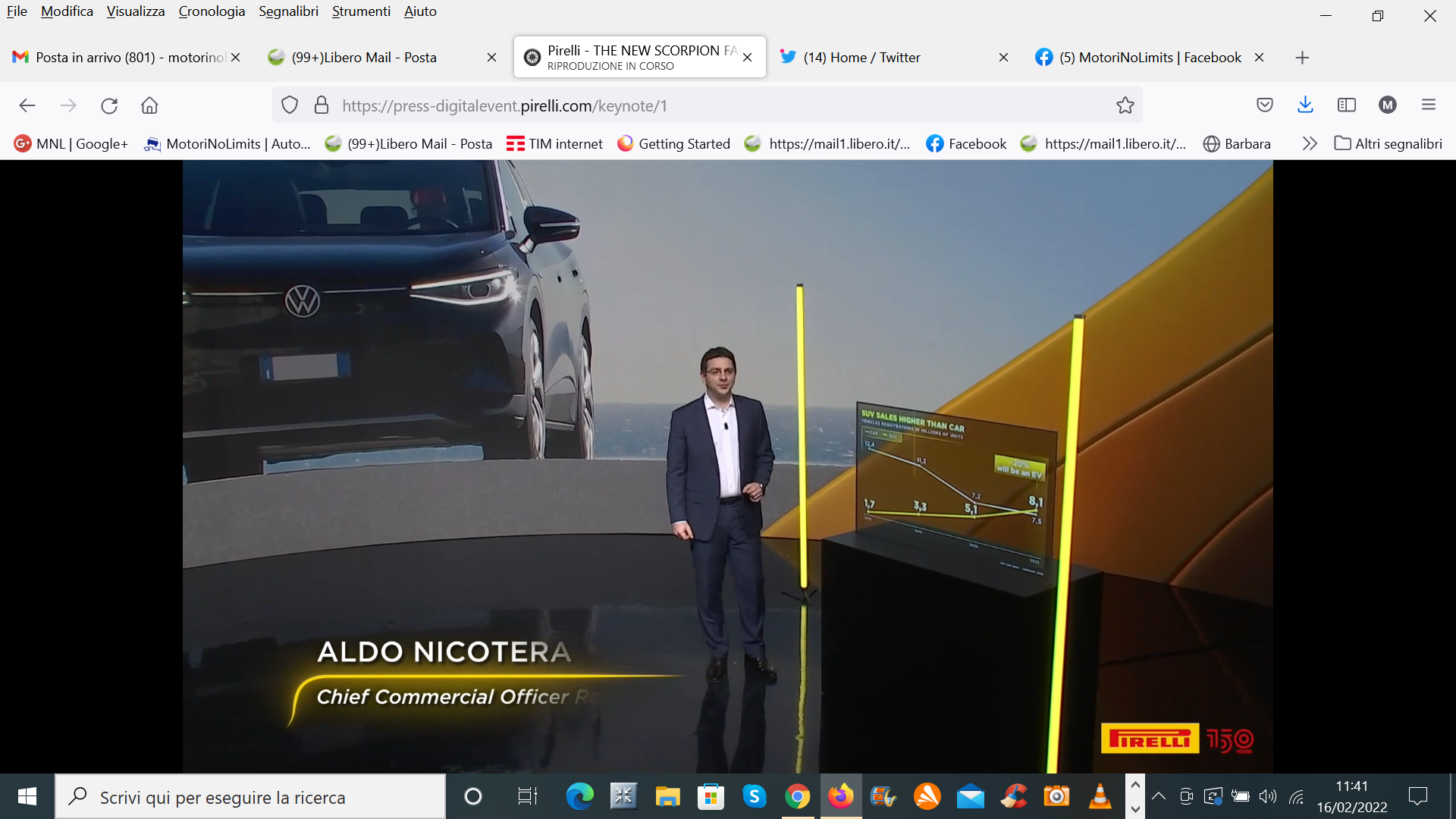Go to the browser home page

149,105
